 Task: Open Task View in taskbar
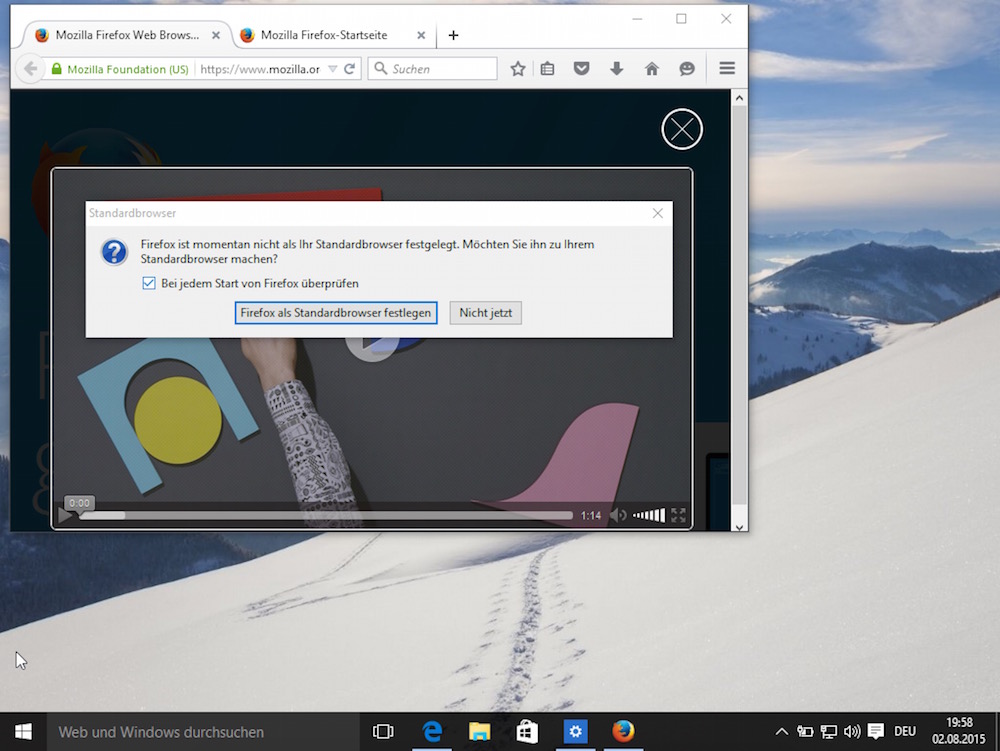383,732
